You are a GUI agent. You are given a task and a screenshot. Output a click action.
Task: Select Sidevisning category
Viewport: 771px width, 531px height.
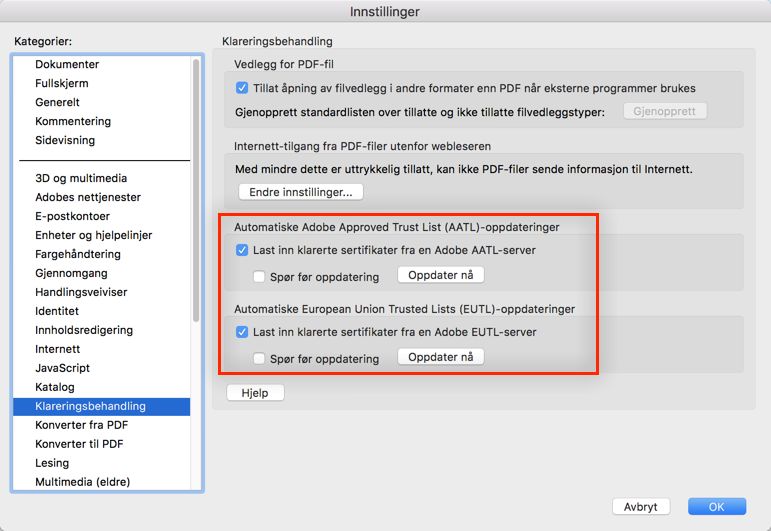(x=102, y=140)
